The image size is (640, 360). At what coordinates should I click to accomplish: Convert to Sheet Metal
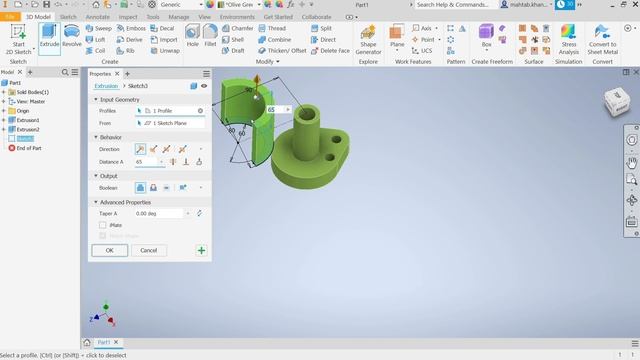point(602,39)
